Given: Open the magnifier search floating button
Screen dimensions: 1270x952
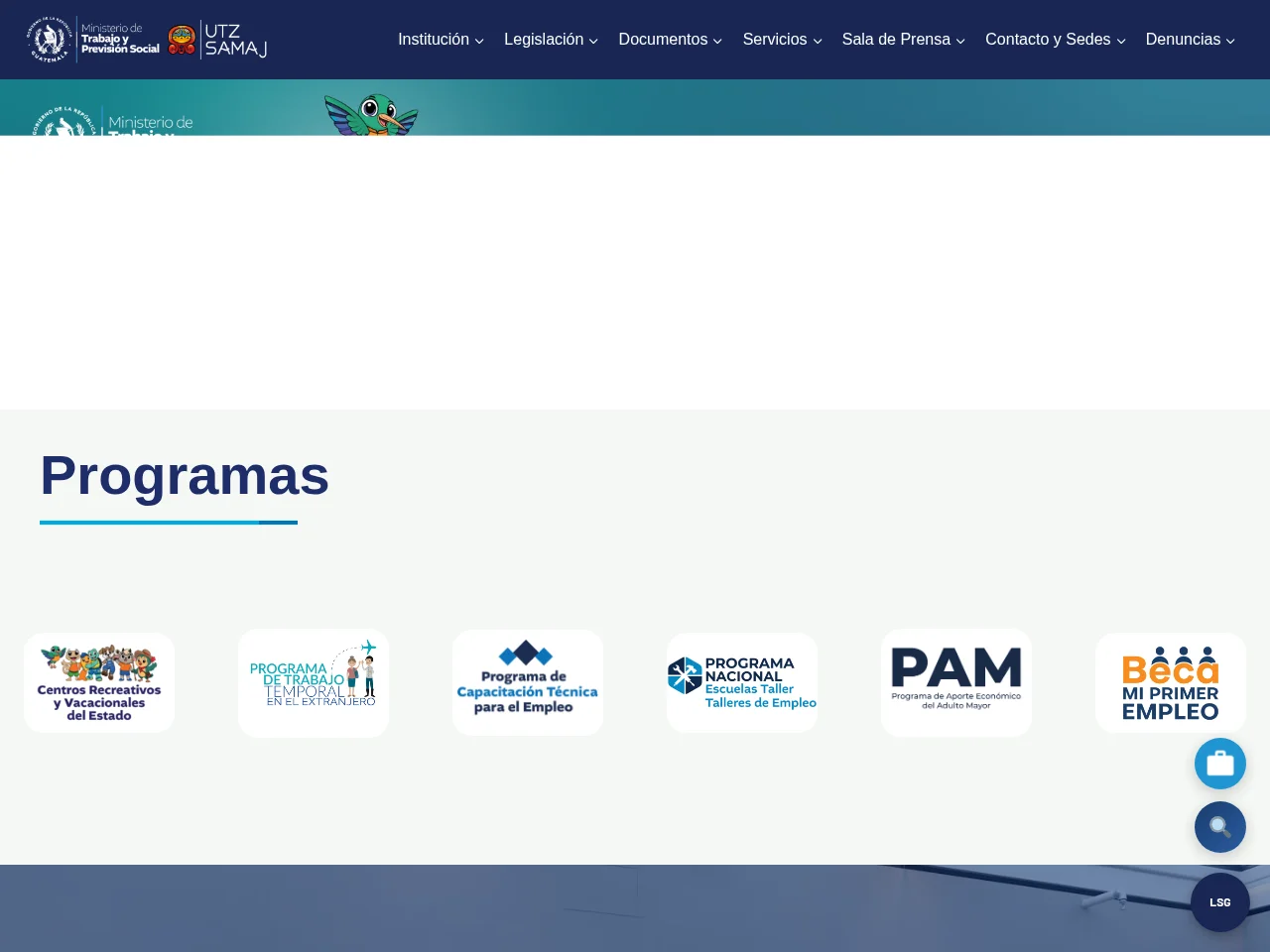Looking at the screenshot, I should [1220, 827].
